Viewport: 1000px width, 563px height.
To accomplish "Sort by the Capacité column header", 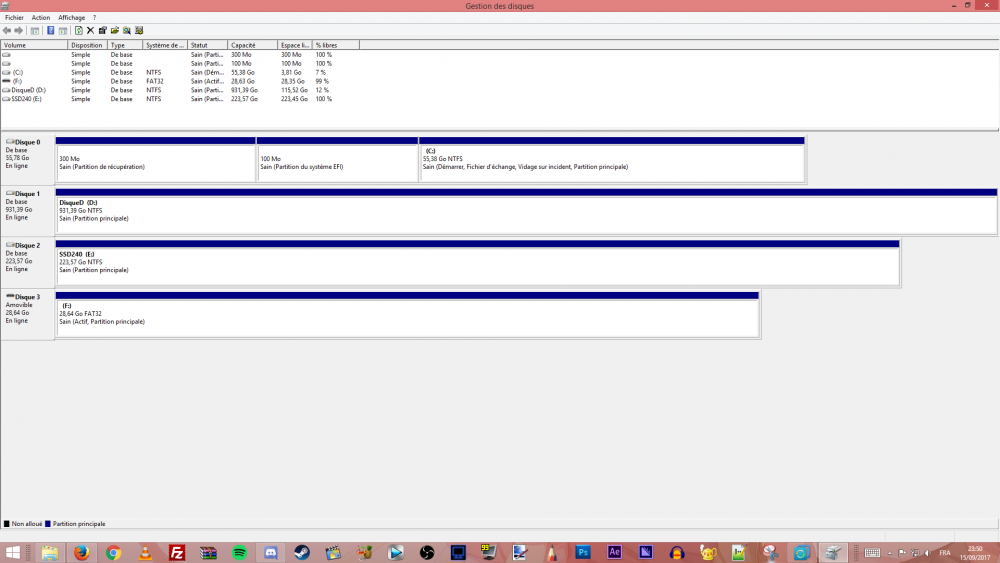I will click(x=253, y=45).
